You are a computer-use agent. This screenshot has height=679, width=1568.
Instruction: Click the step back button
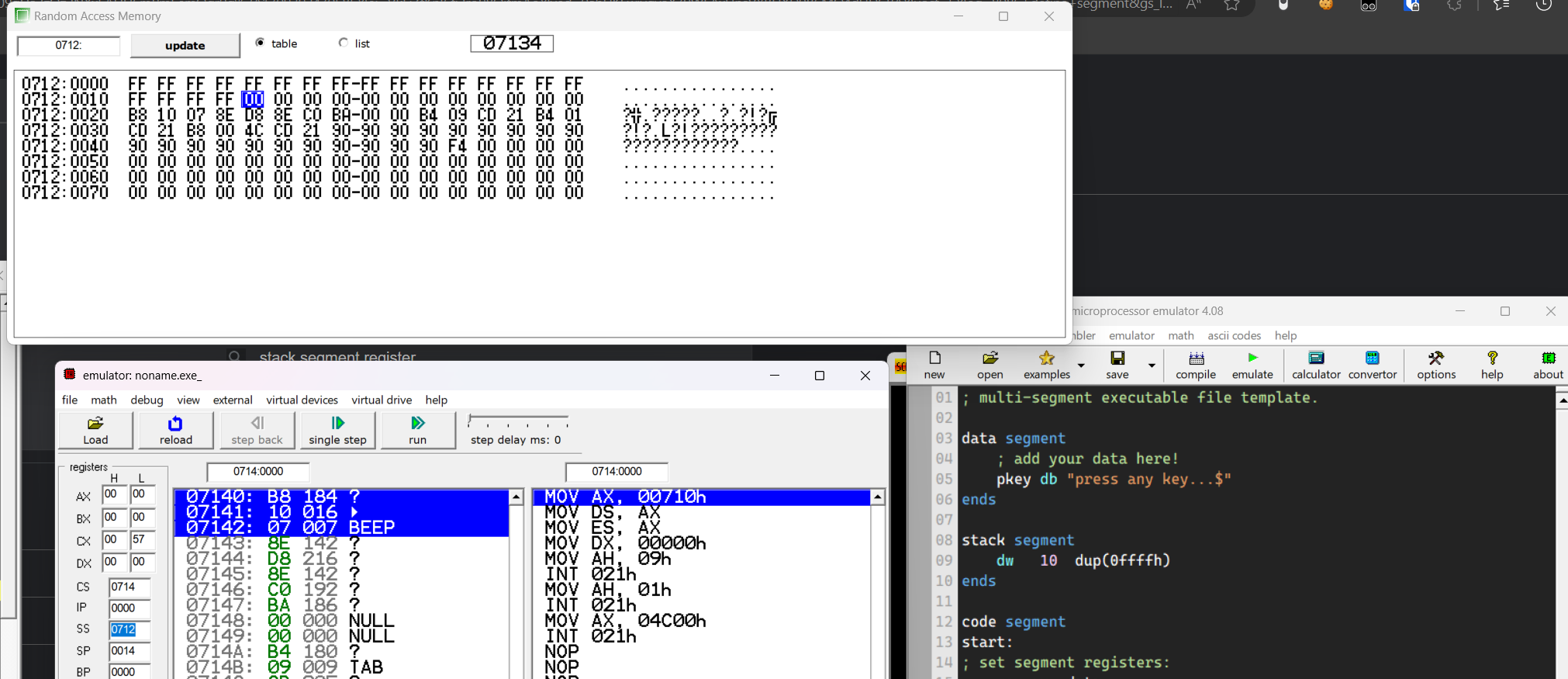tap(257, 430)
